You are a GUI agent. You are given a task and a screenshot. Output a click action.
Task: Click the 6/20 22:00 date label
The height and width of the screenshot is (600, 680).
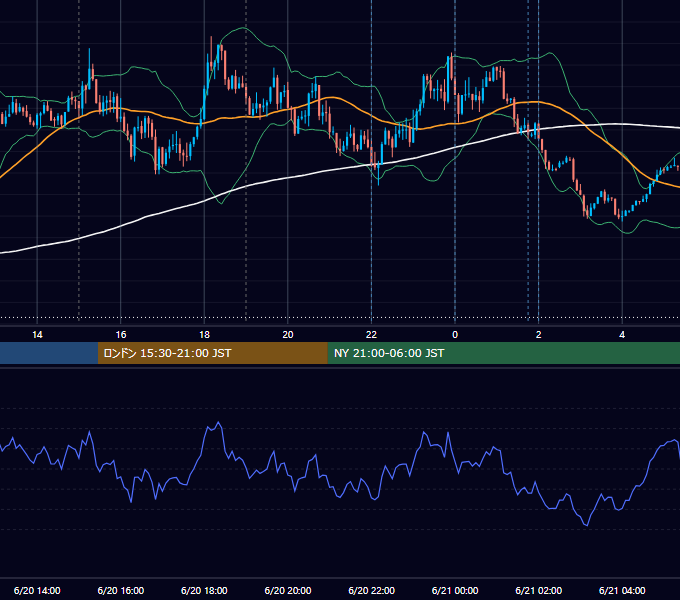click(372, 590)
